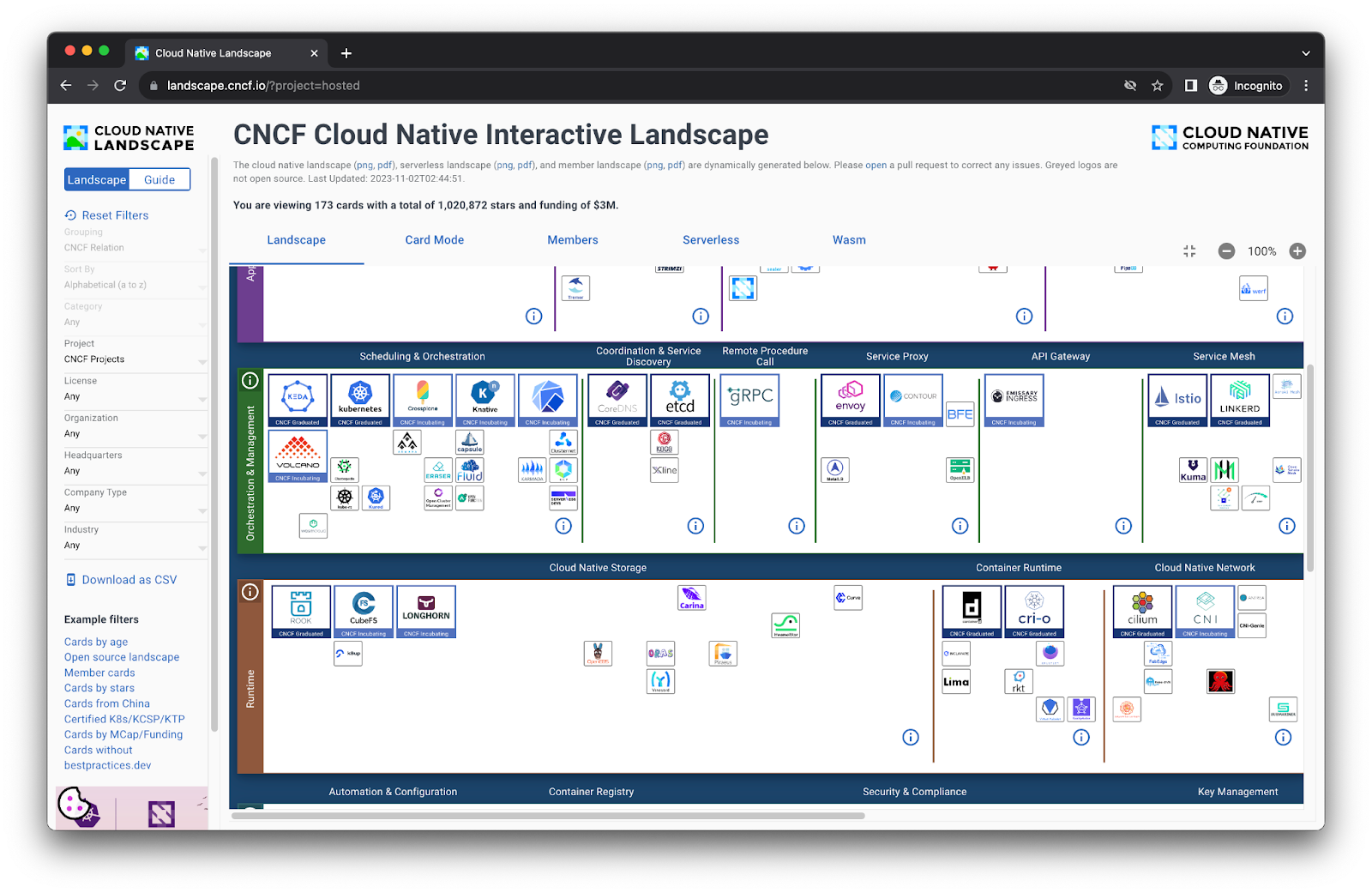Open the Carina storage card
This screenshot has width=1372, height=893.
click(692, 598)
